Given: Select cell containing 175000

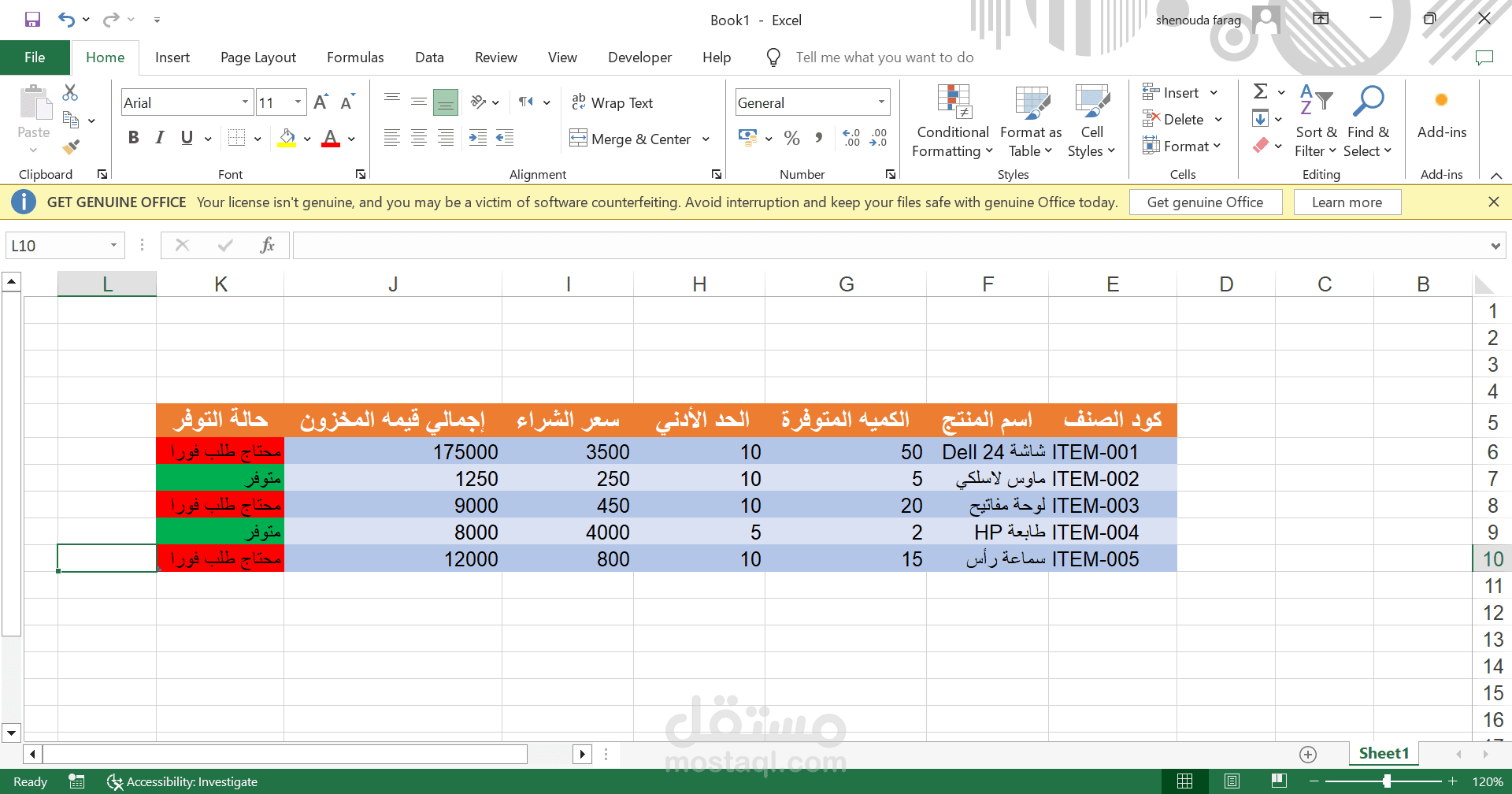Looking at the screenshot, I should [393, 452].
